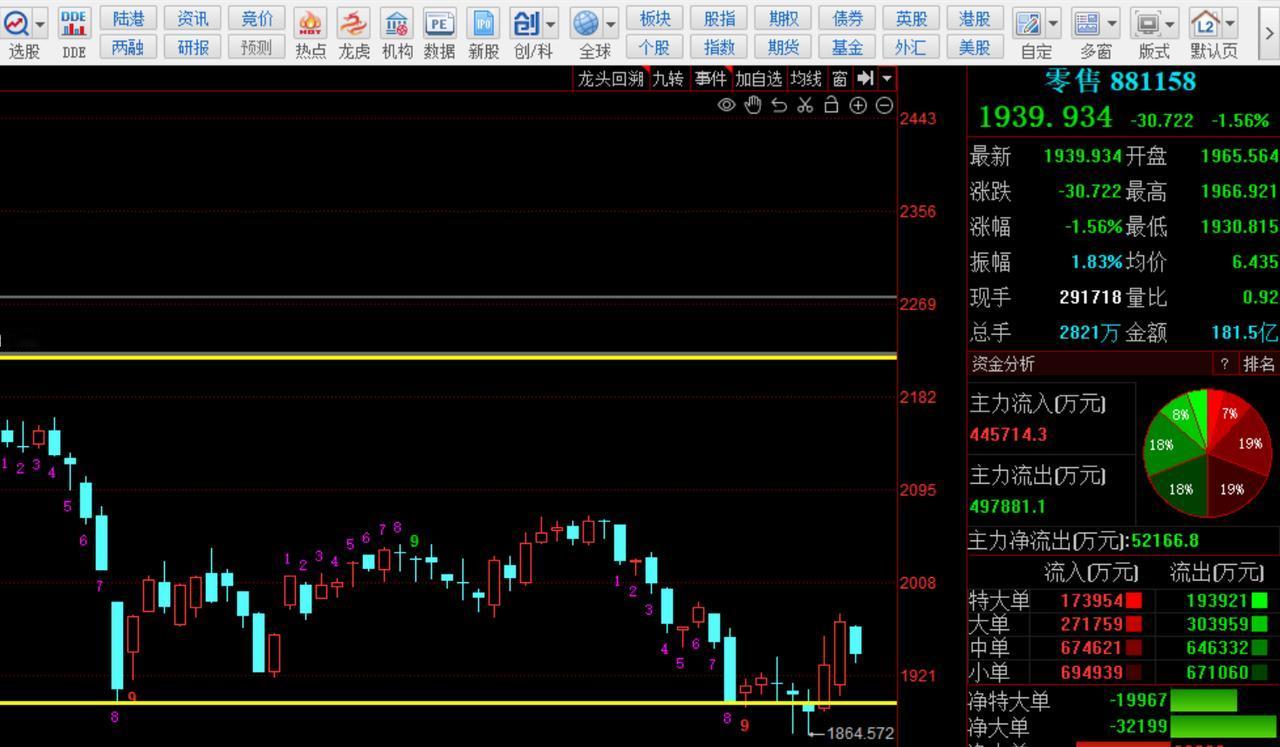Viewport: 1280px width, 747px height.
Task: Select the hand pan tool on chart
Action: point(753,105)
